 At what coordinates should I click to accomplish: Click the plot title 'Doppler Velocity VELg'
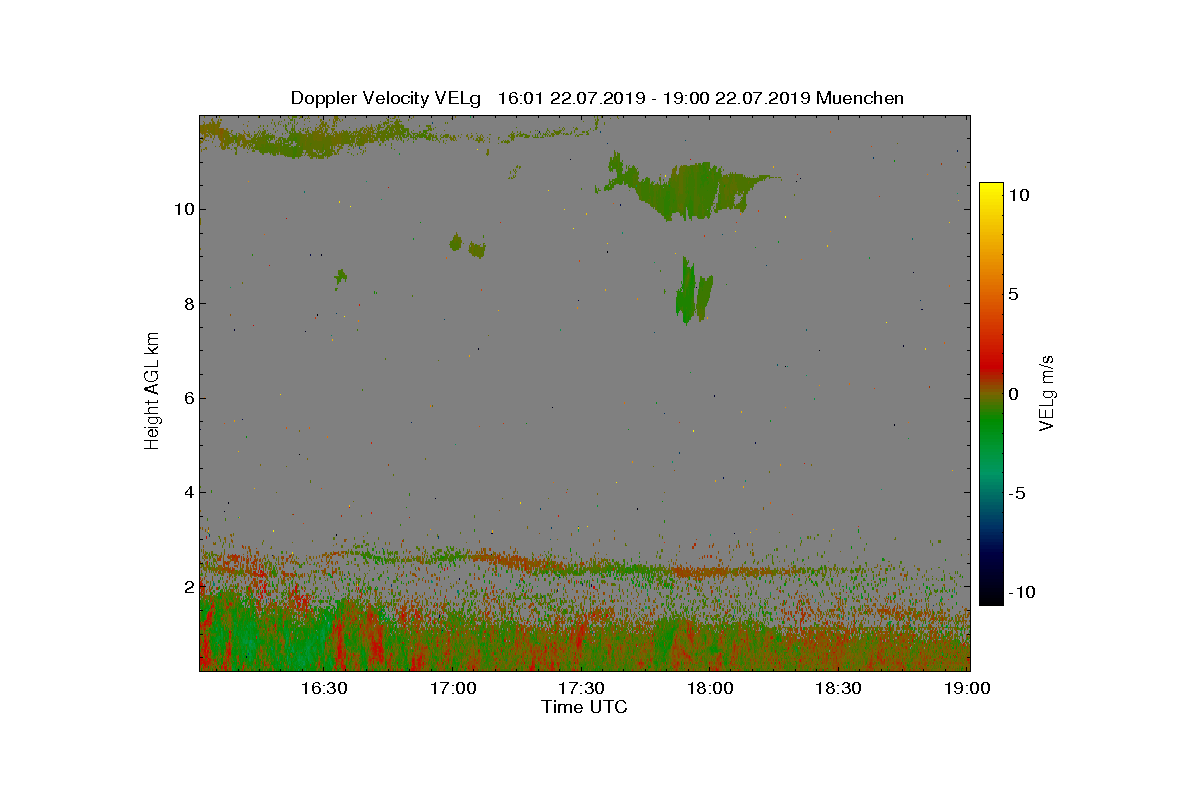click(x=385, y=98)
